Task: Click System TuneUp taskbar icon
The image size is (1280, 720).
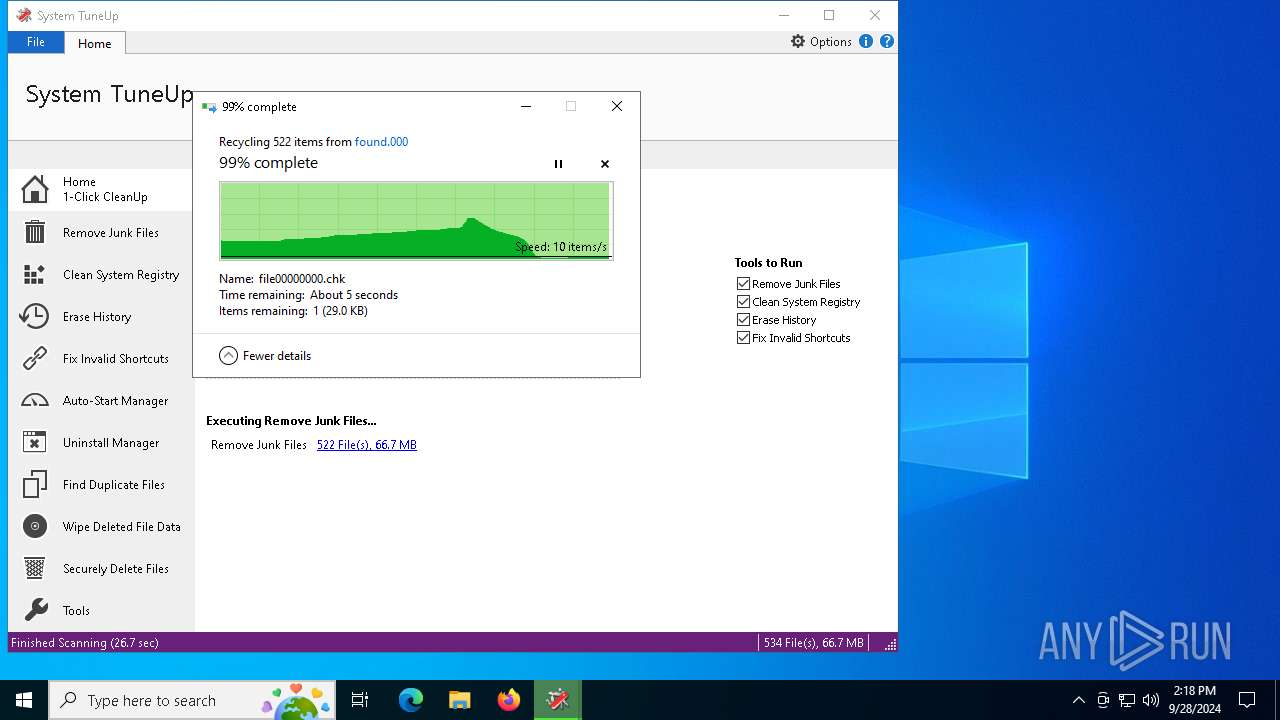Action: point(558,700)
